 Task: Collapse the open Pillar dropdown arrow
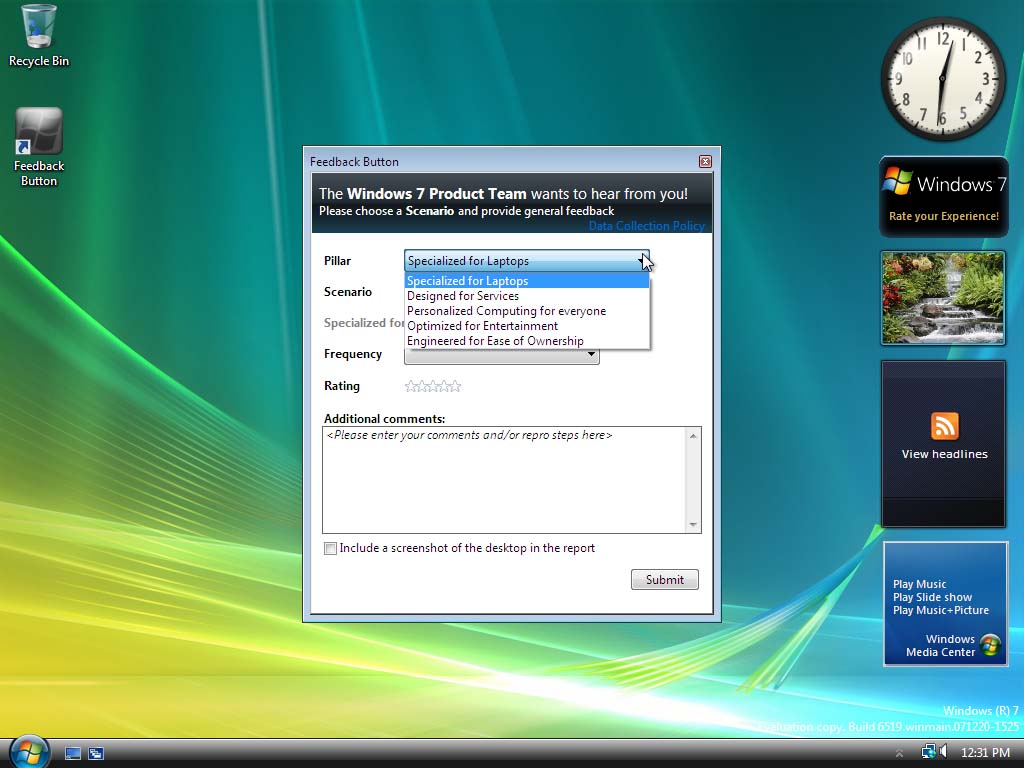(643, 260)
